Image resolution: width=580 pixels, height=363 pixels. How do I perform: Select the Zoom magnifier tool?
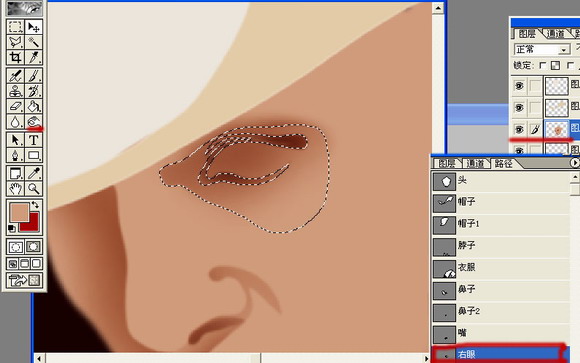coord(34,188)
